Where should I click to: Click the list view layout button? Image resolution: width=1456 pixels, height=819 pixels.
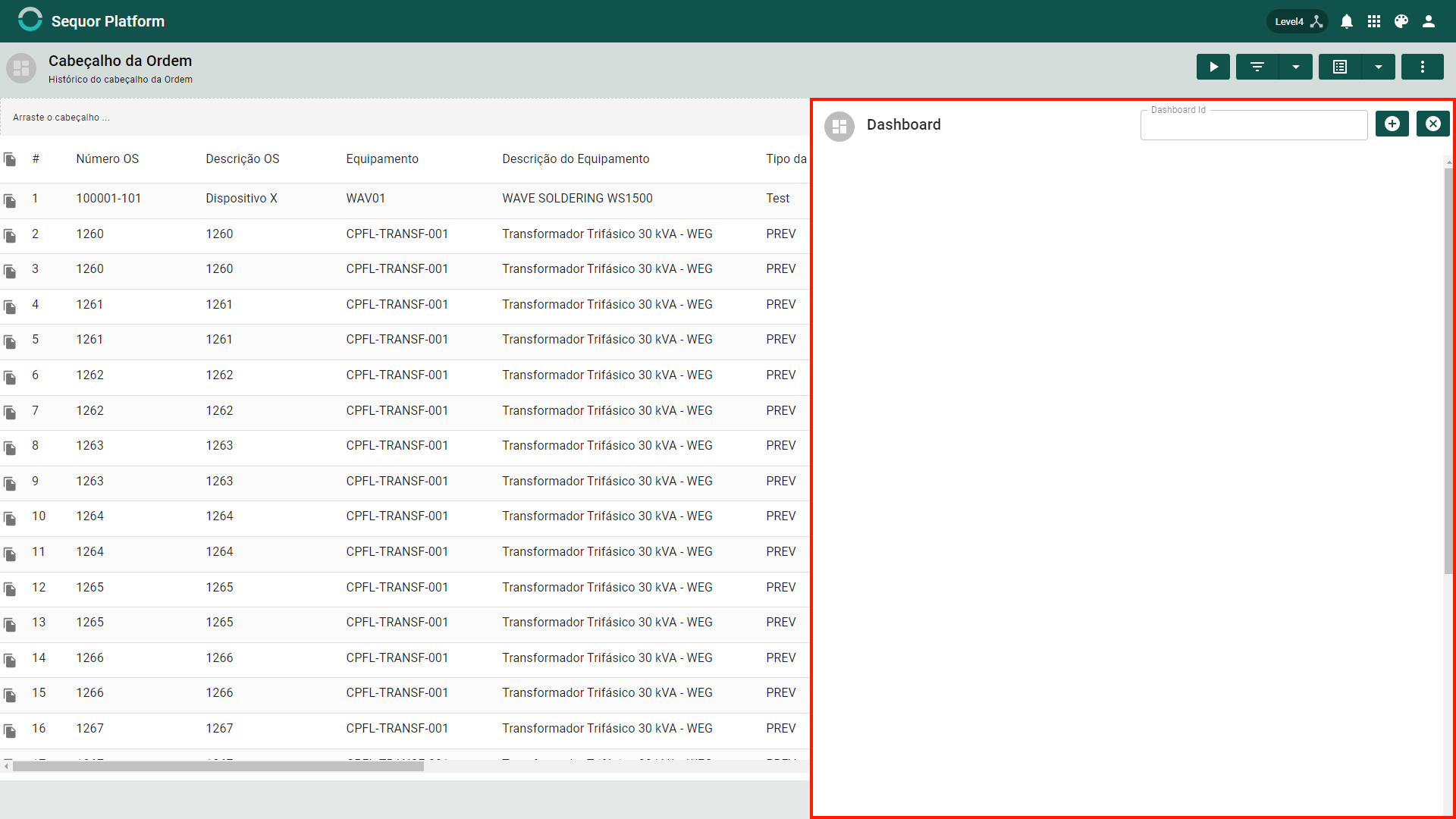1340,67
